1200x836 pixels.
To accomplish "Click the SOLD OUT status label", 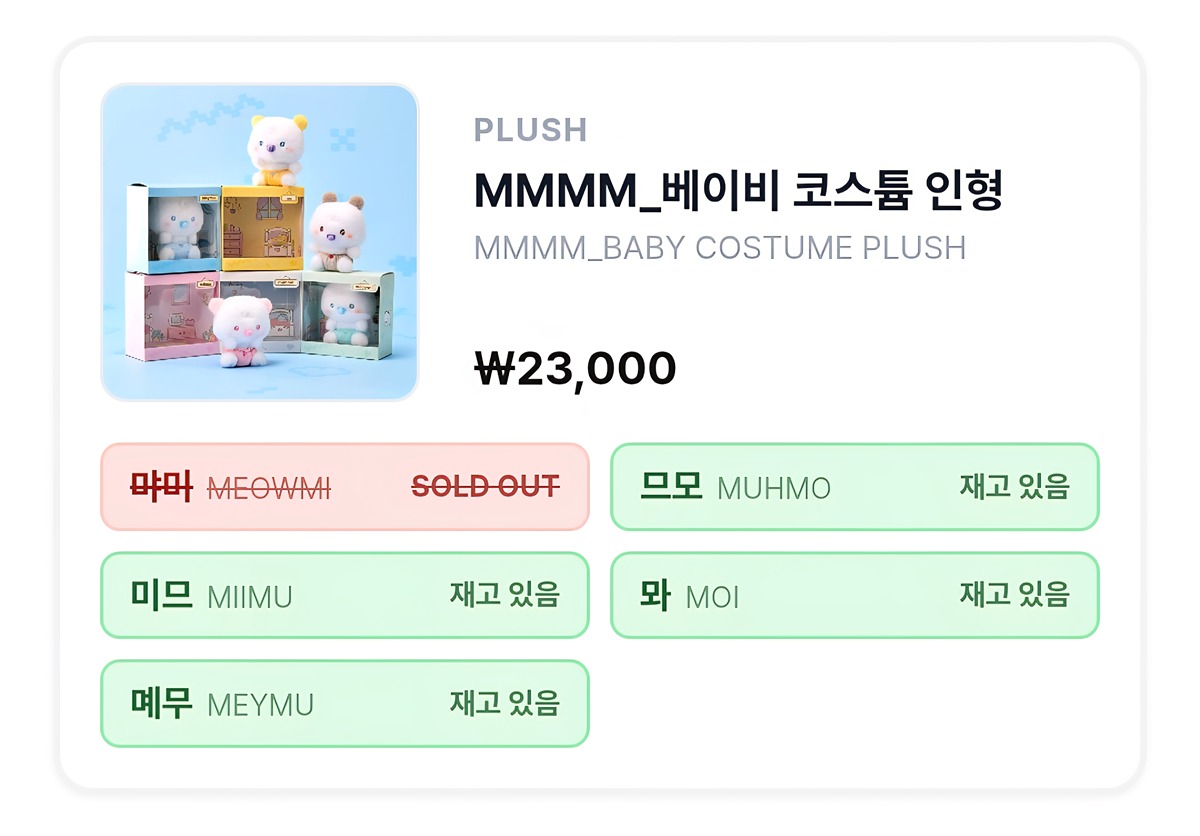I will pyautogui.click(x=485, y=487).
